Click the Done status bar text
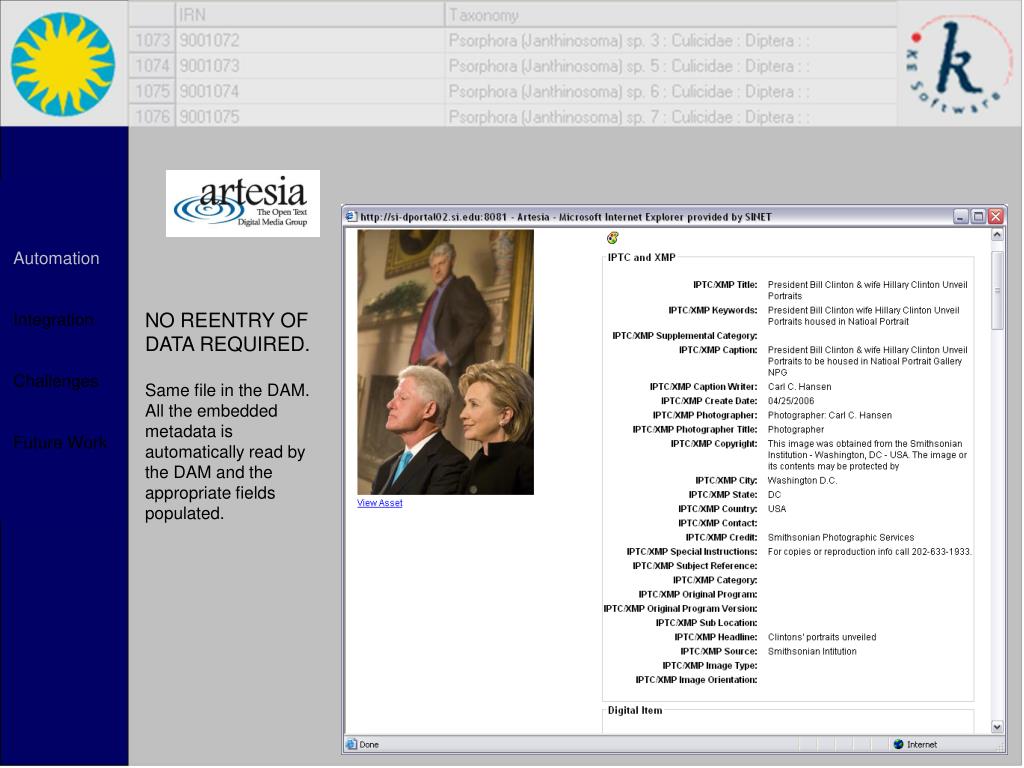 [369, 744]
